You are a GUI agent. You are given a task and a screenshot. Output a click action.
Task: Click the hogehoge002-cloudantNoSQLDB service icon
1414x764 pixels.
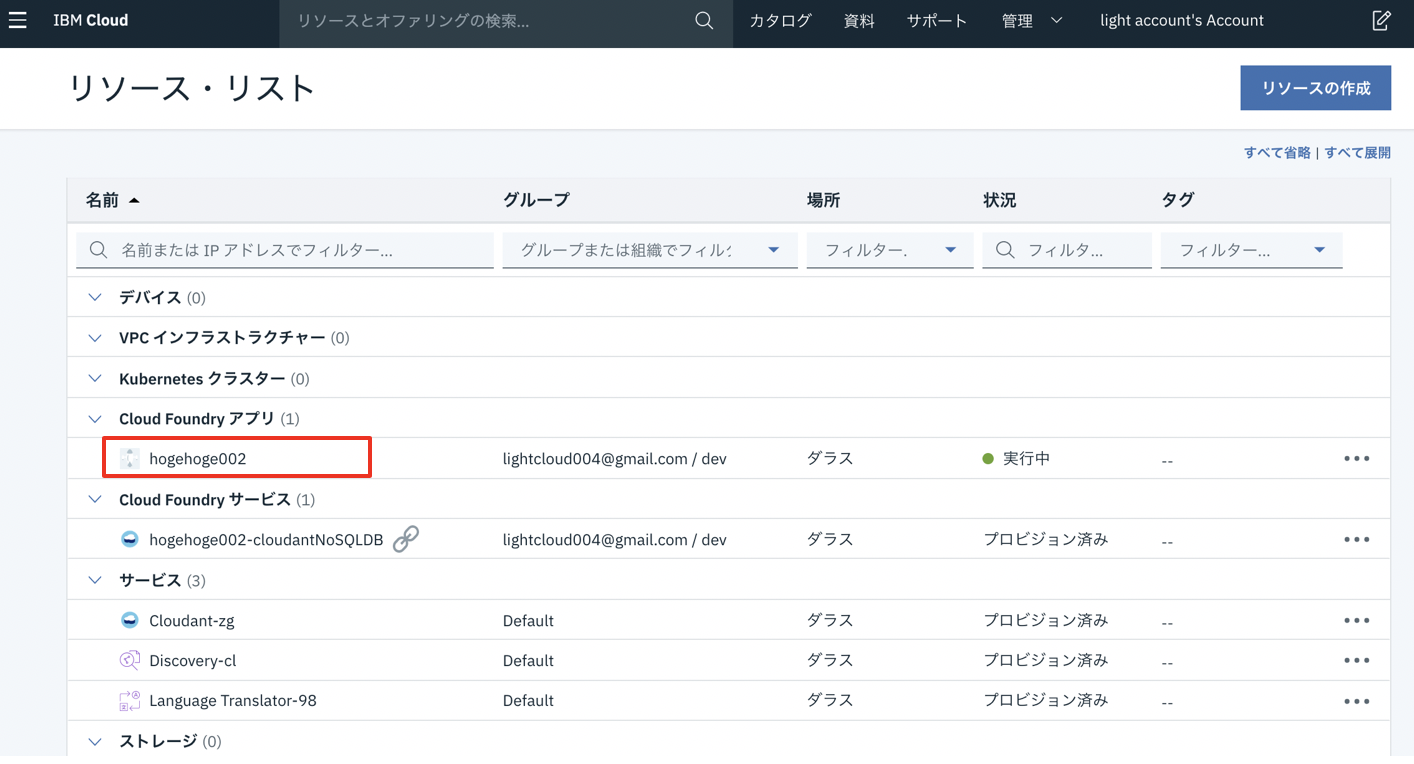click(x=129, y=540)
